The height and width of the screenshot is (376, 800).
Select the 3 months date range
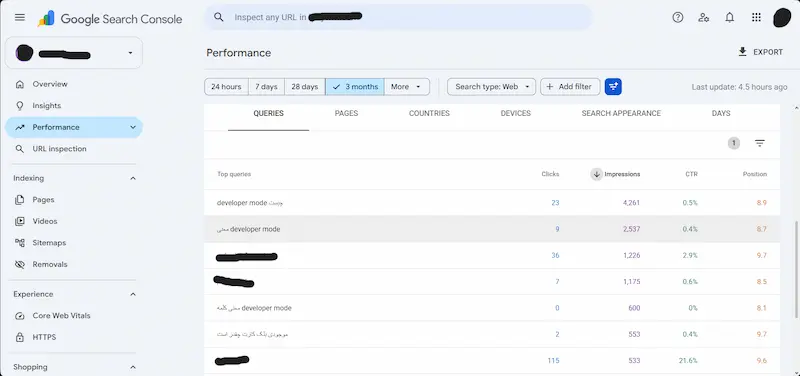coord(355,87)
